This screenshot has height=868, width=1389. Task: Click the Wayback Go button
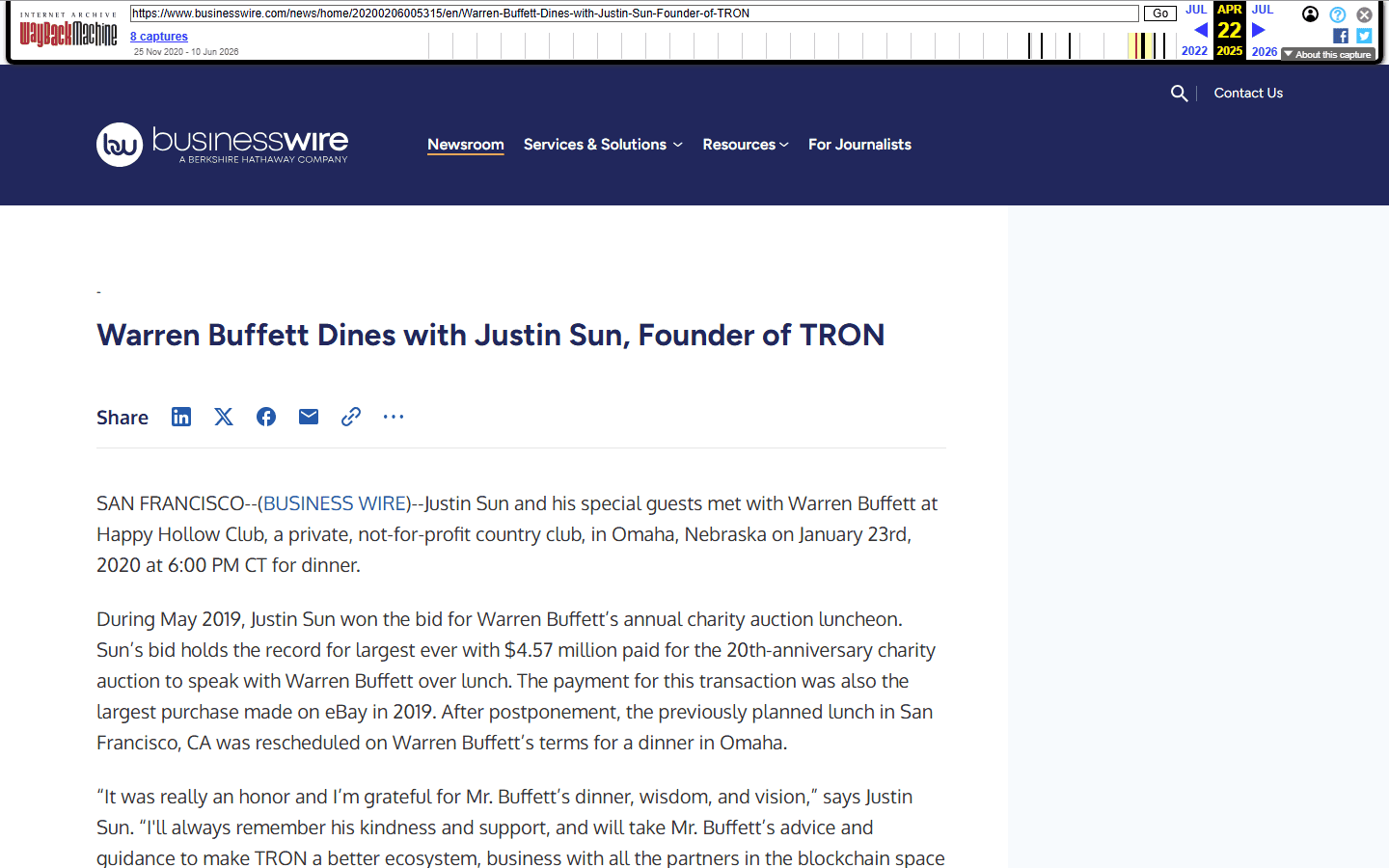click(x=1160, y=14)
